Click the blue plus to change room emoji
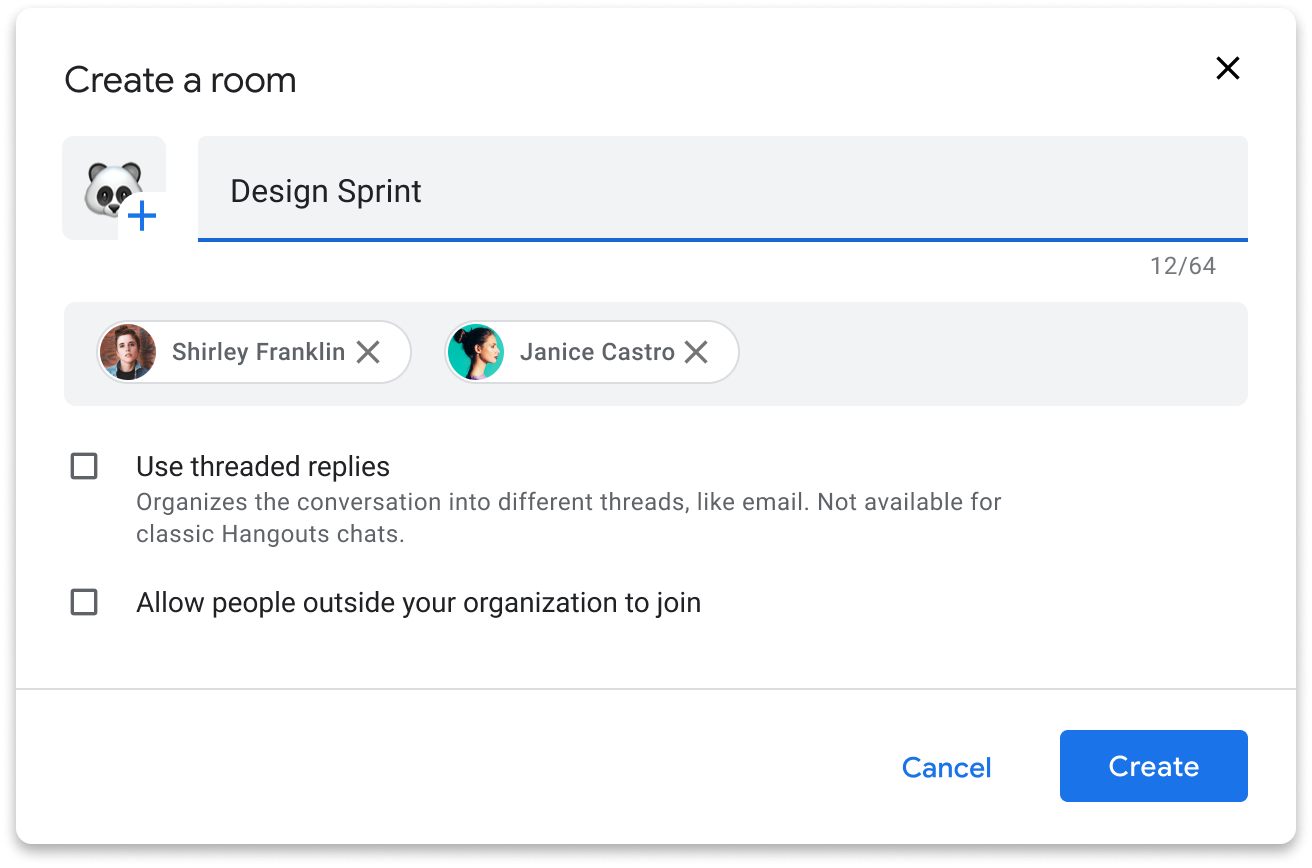This screenshot has width=1312, height=868. click(x=143, y=216)
